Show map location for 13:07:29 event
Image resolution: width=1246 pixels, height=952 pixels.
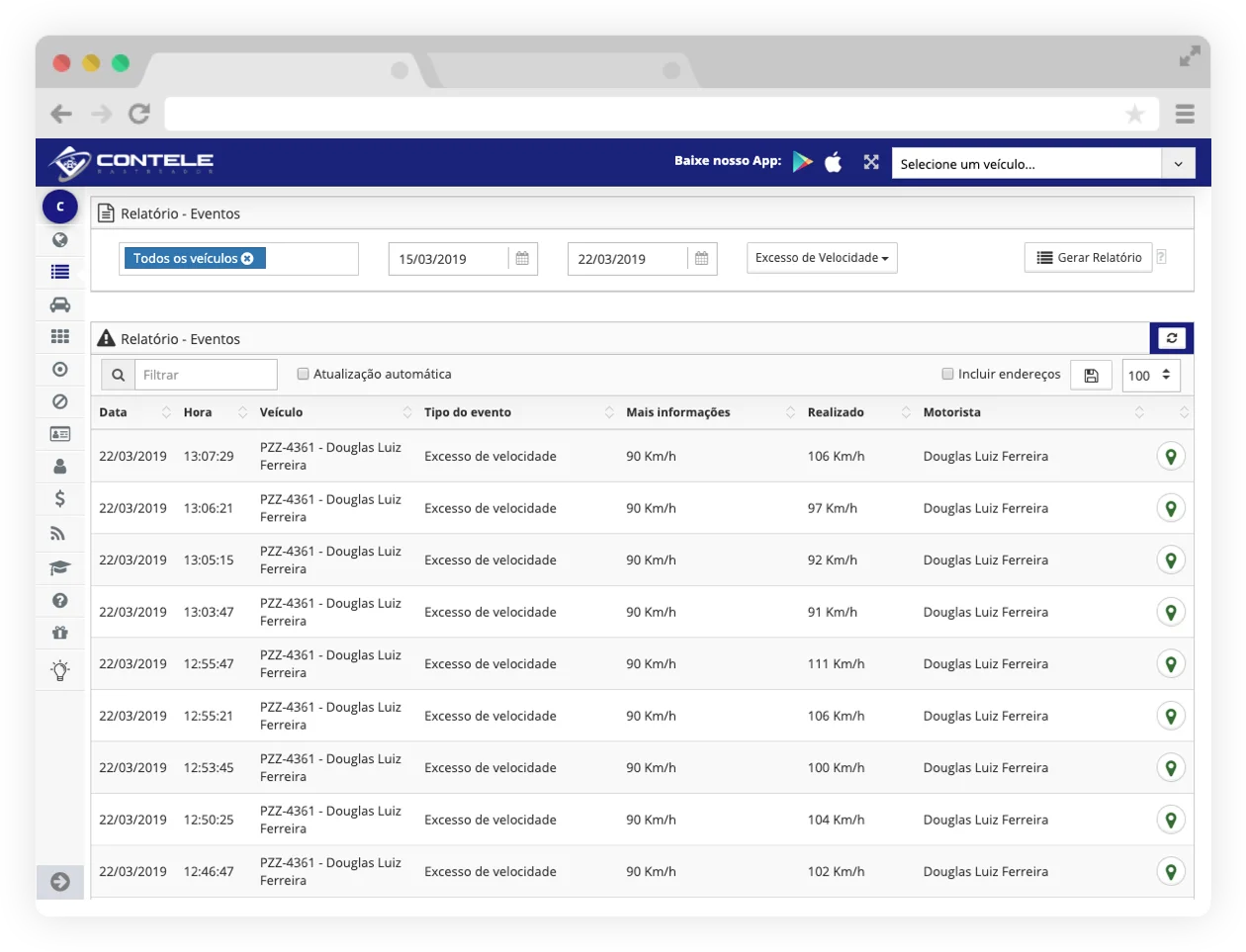[1171, 457]
